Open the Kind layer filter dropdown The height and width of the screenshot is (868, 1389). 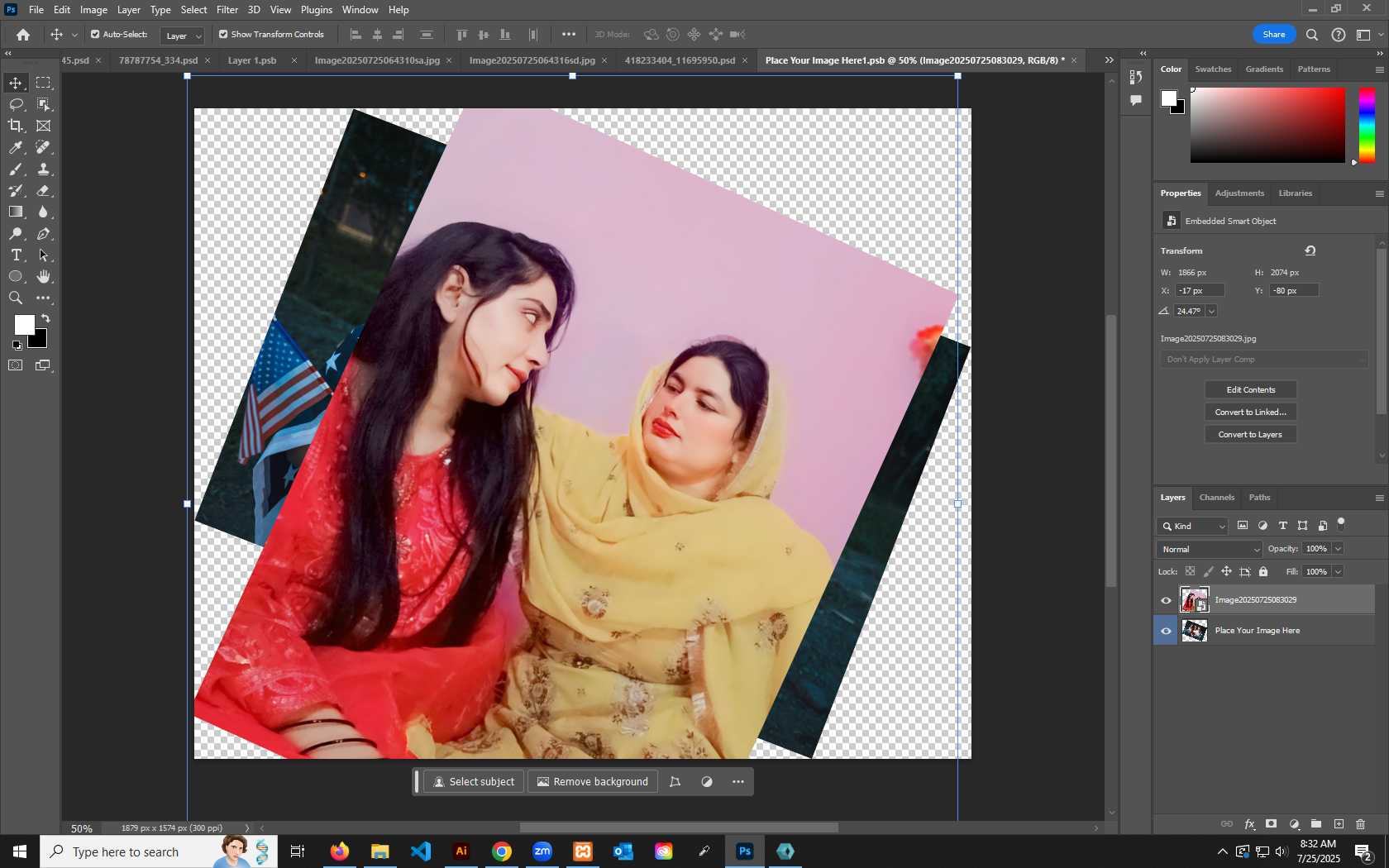(x=1193, y=526)
